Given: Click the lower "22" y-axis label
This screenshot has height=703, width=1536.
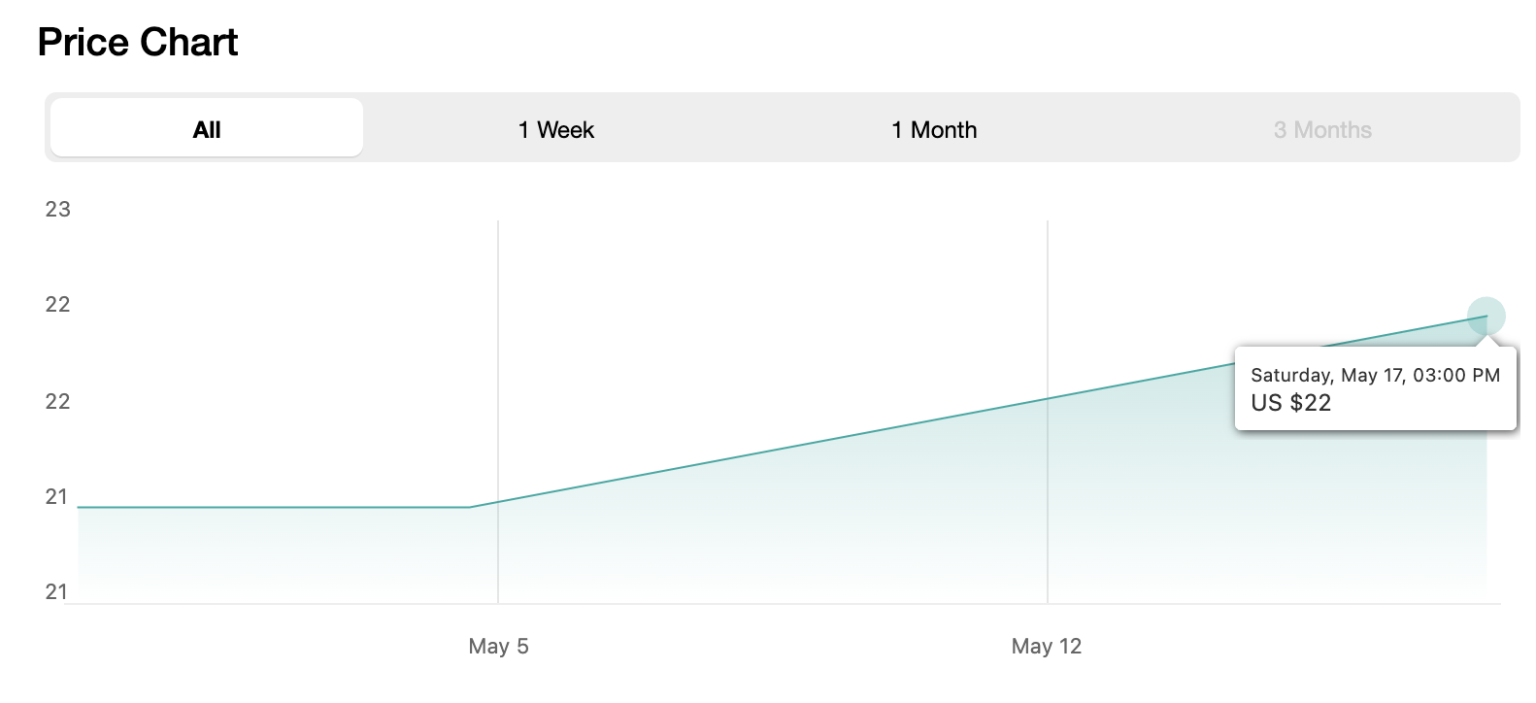Looking at the screenshot, I should click(x=58, y=401).
